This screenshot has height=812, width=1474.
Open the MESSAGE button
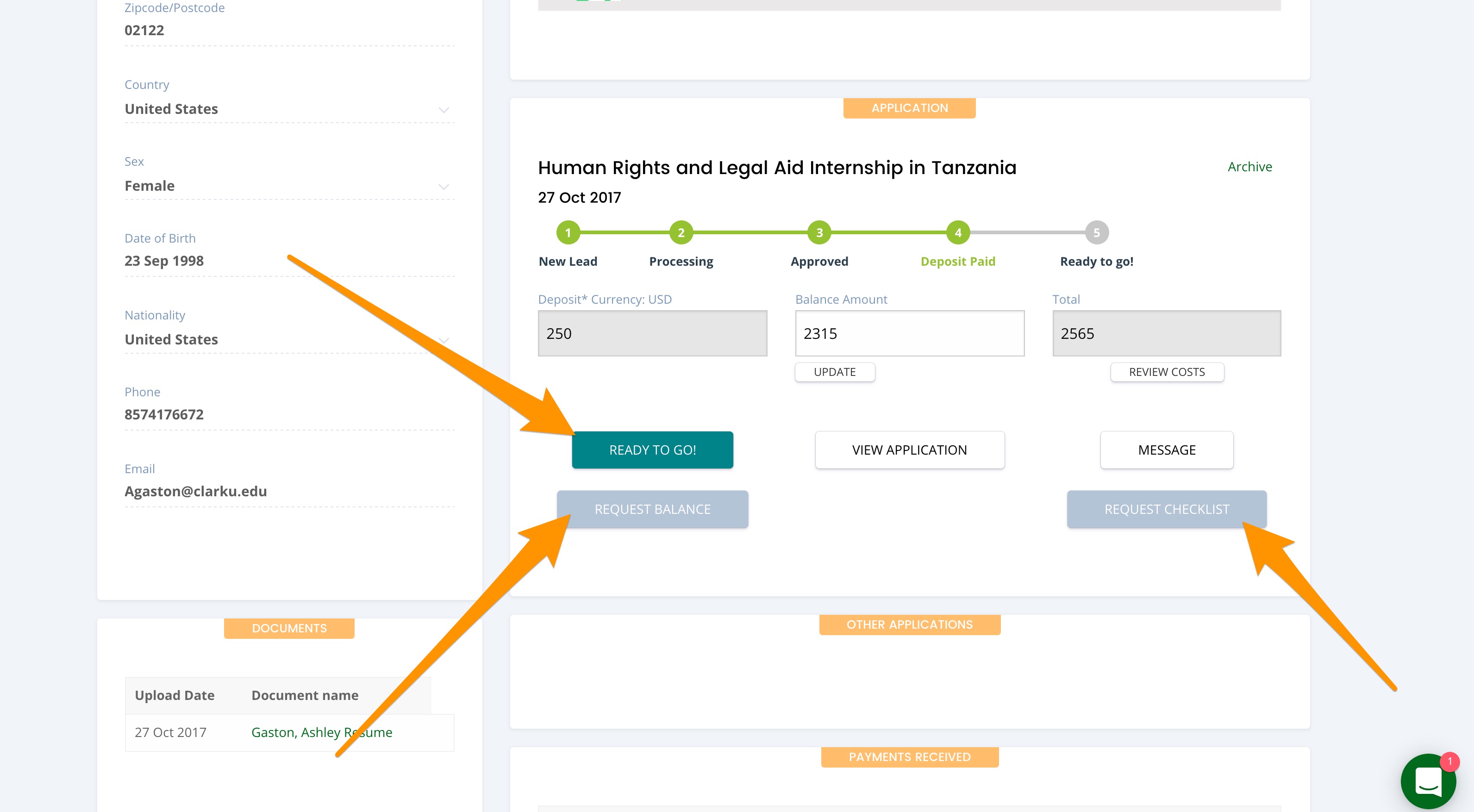click(x=1166, y=450)
